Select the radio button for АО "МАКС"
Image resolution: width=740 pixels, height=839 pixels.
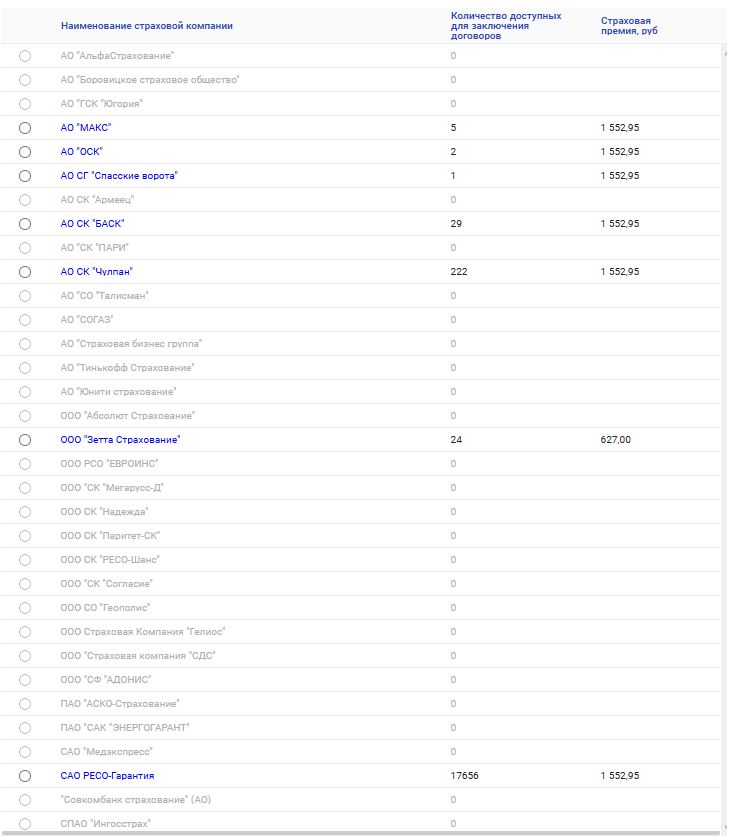click(25, 128)
